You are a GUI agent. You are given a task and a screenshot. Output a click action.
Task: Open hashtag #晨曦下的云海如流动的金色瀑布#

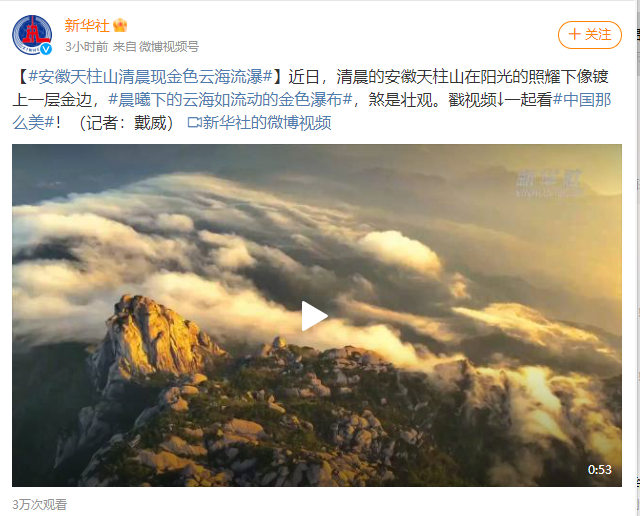tap(230, 100)
